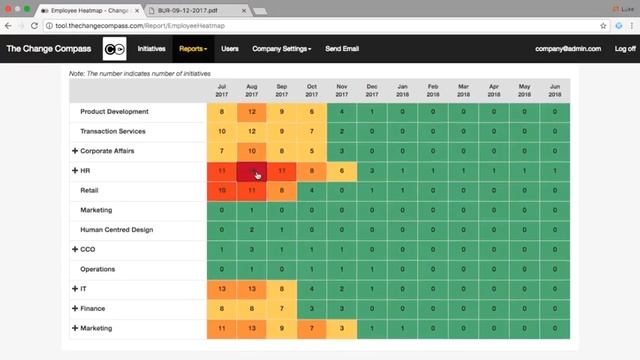This screenshot has width=640, height=360.
Task: Click the Corporate Affairs Aug 2017 cell showing 10
Action: pyautogui.click(x=252, y=151)
